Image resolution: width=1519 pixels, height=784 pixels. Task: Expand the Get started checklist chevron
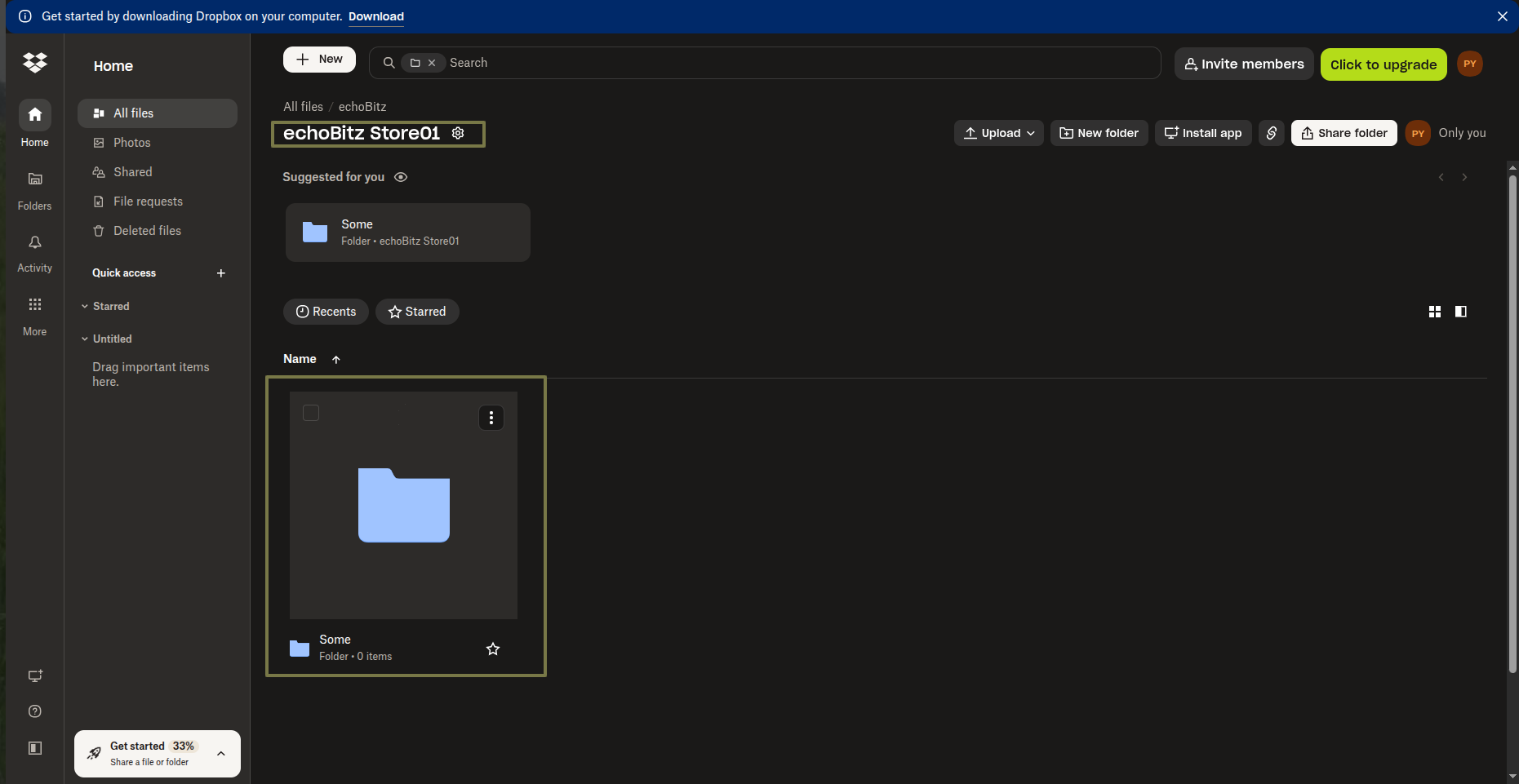(x=221, y=754)
